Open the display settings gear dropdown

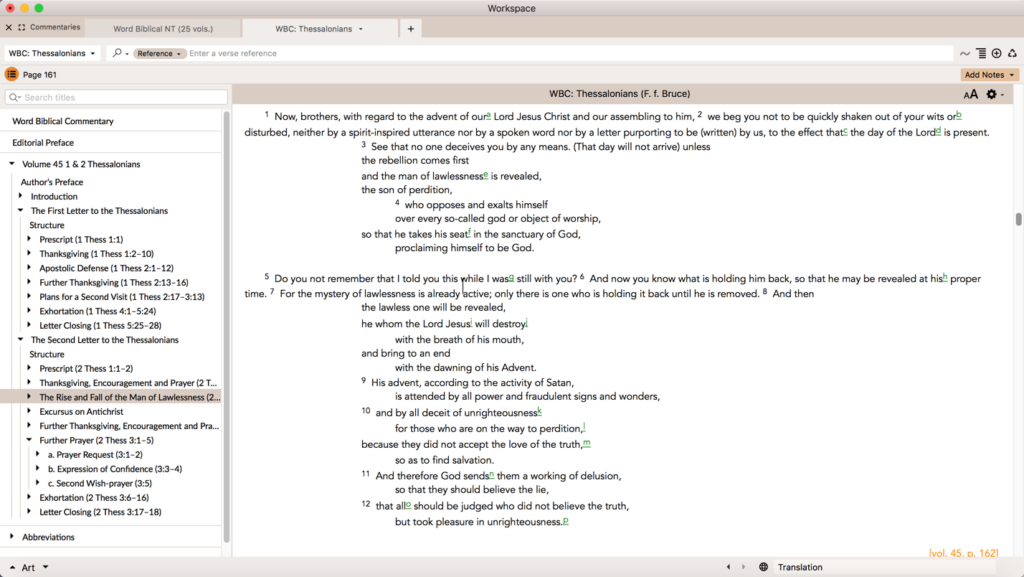991,93
